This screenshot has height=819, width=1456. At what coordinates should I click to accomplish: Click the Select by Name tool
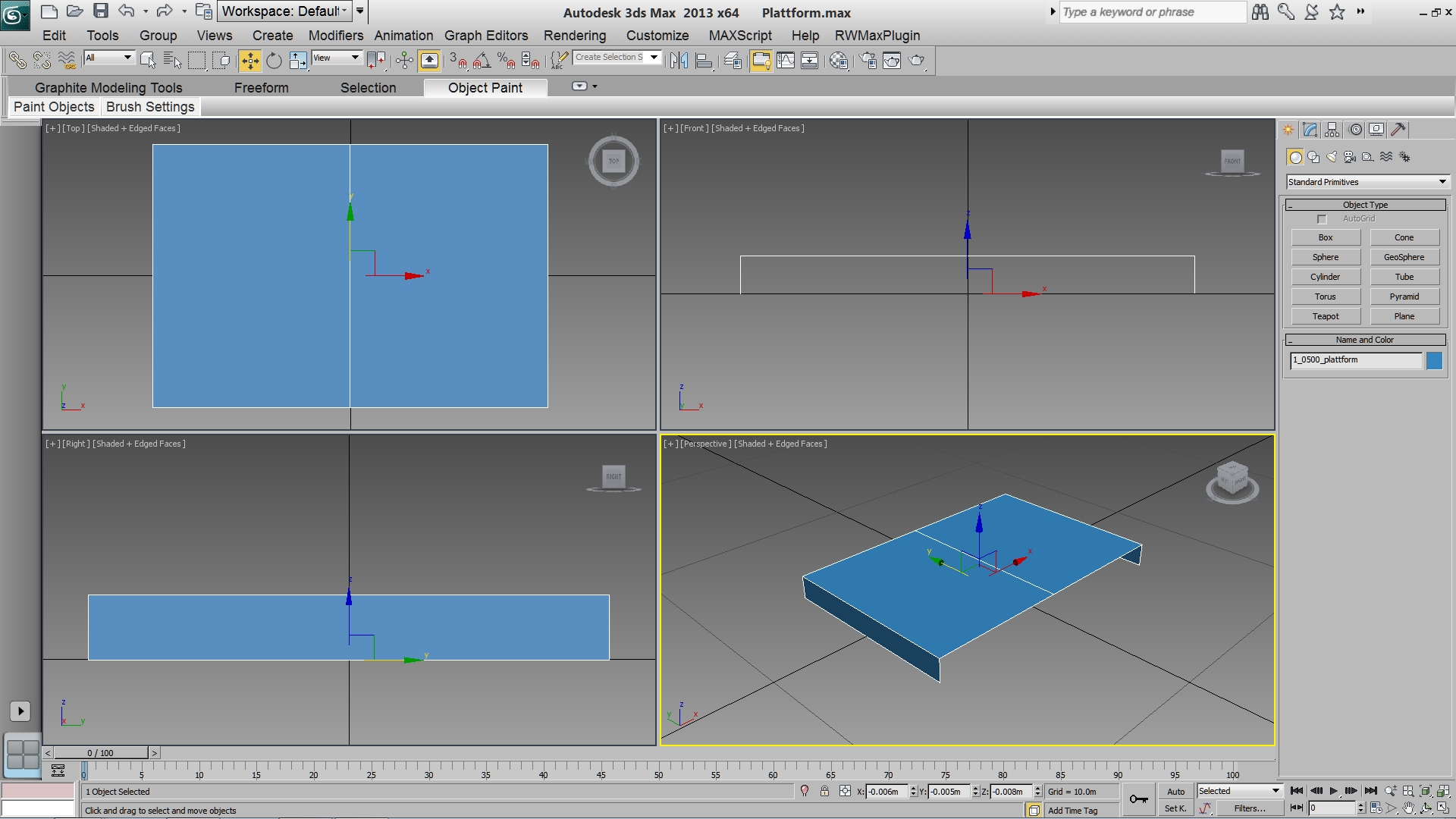pos(172,61)
